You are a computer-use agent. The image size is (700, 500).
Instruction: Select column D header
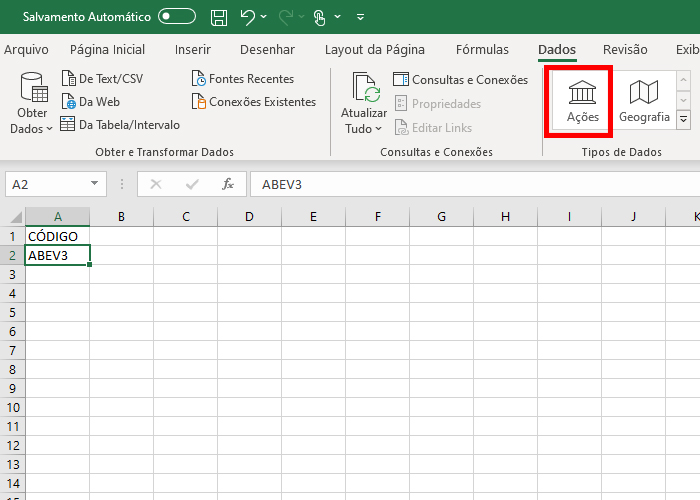click(x=249, y=217)
